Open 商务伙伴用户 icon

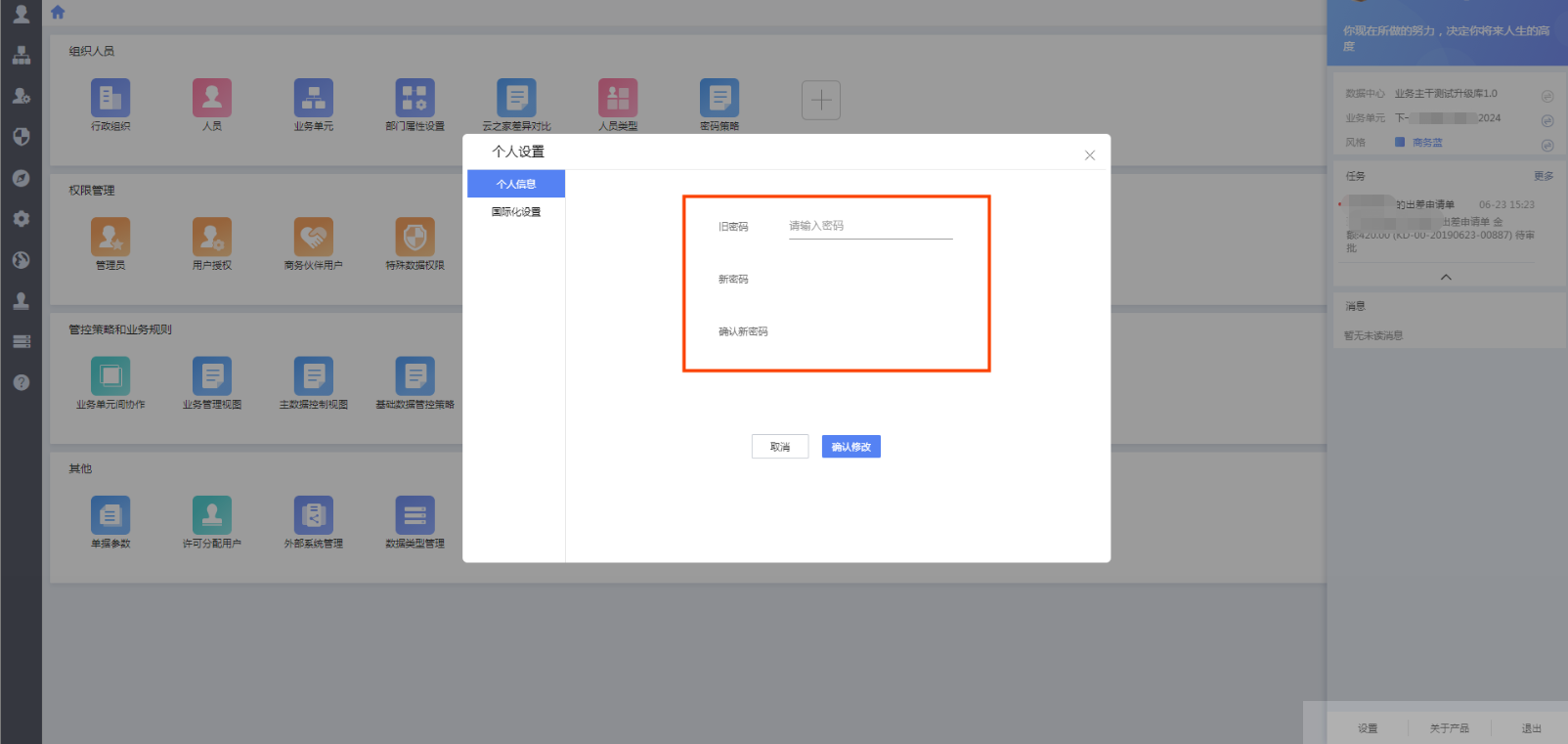click(314, 237)
